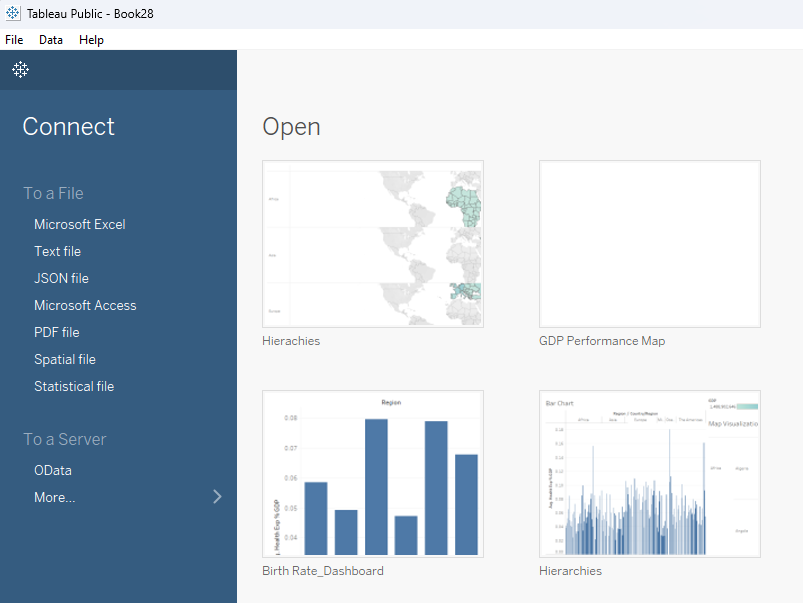Connect to a Text file
The image size is (803, 603).
(57, 251)
